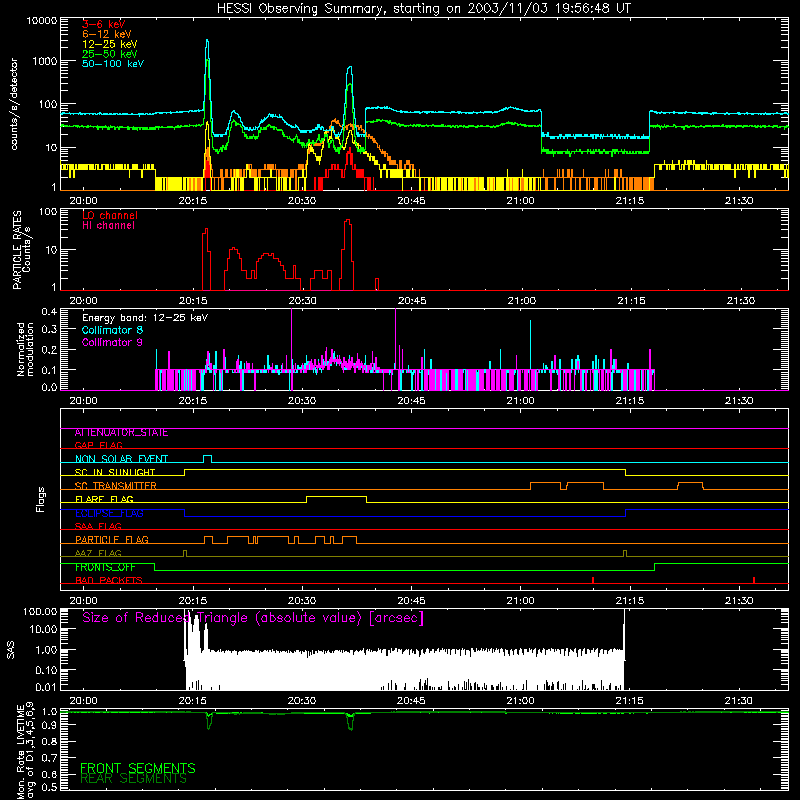Click the SAA_FLAG label
The width and height of the screenshot is (800, 800).
(x=98, y=526)
